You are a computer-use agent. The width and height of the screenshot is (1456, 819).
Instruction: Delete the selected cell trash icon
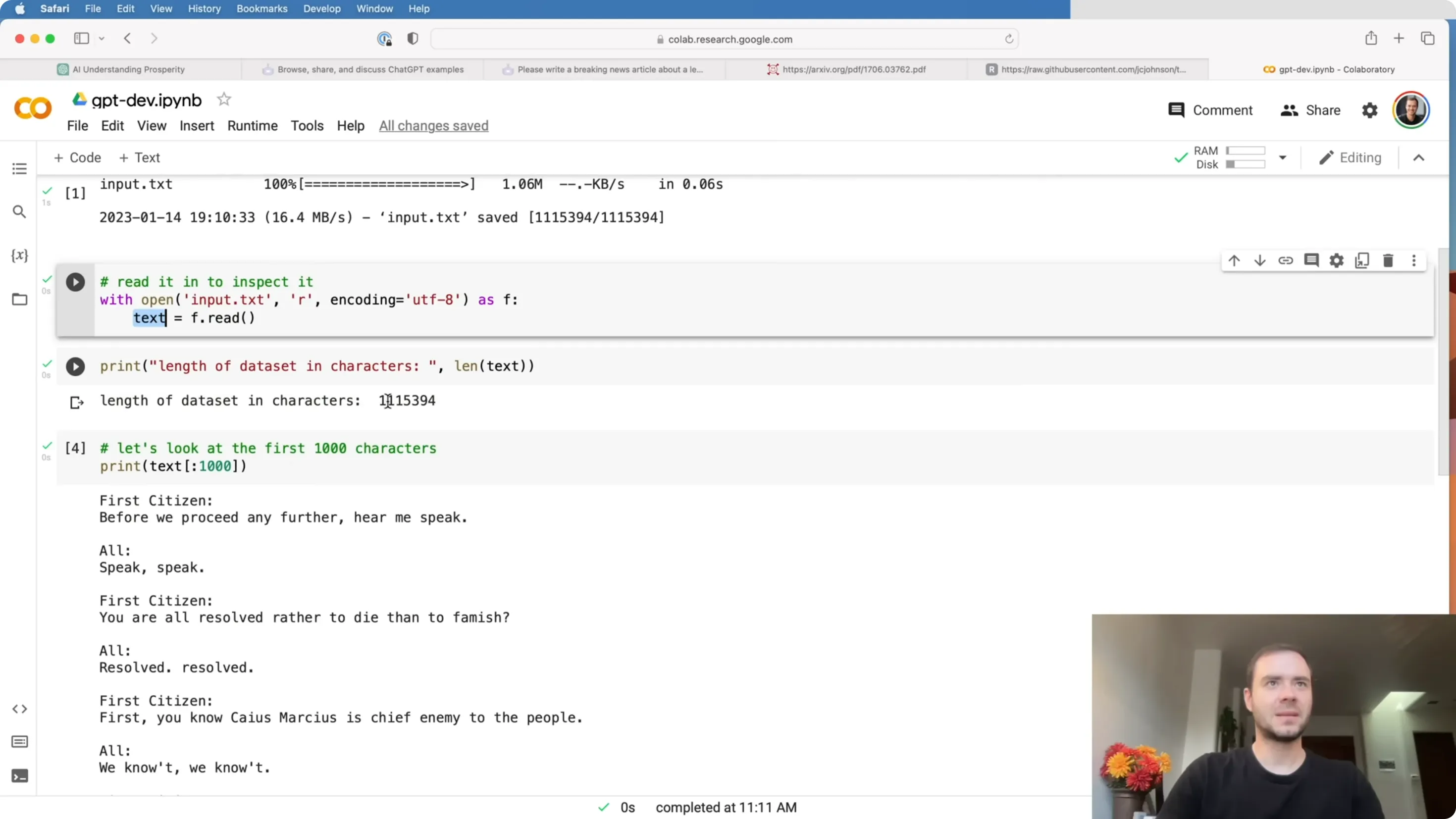tap(1388, 260)
